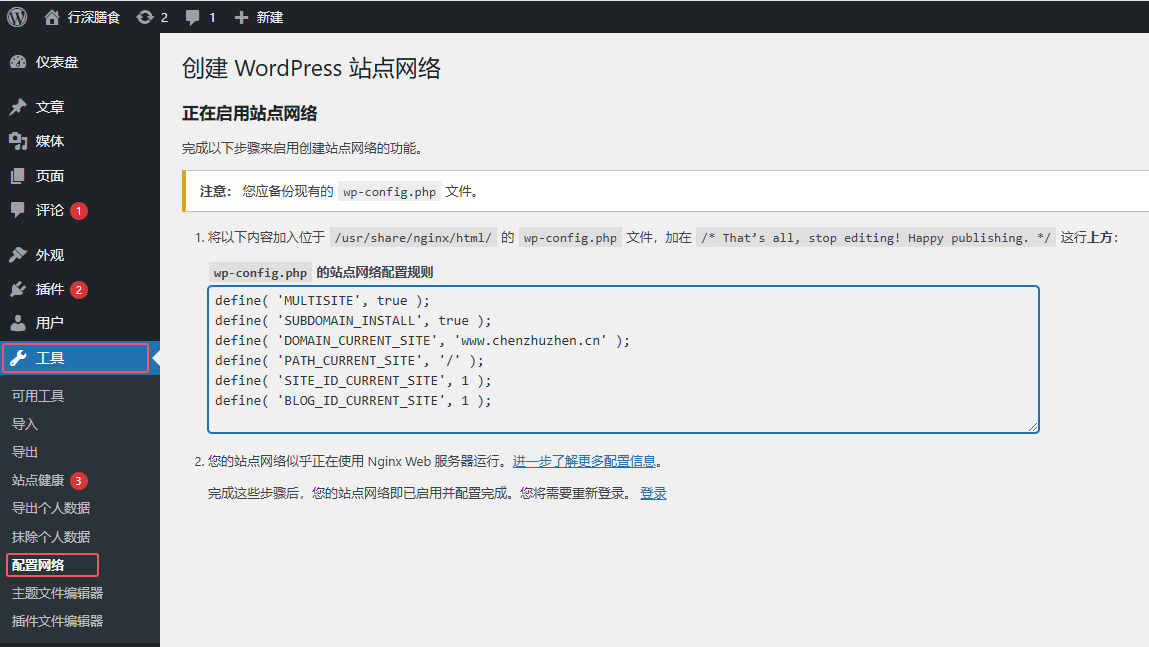The height and width of the screenshot is (647, 1149).
Task: Click the 媒体 media icon
Action: point(18,141)
